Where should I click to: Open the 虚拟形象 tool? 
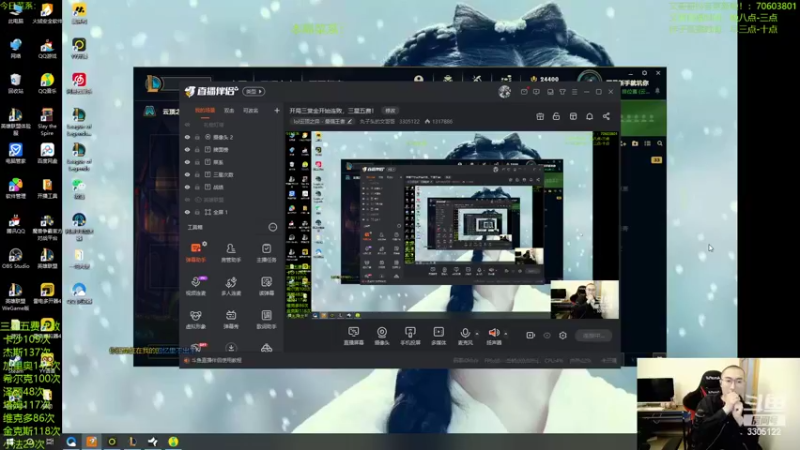click(196, 319)
